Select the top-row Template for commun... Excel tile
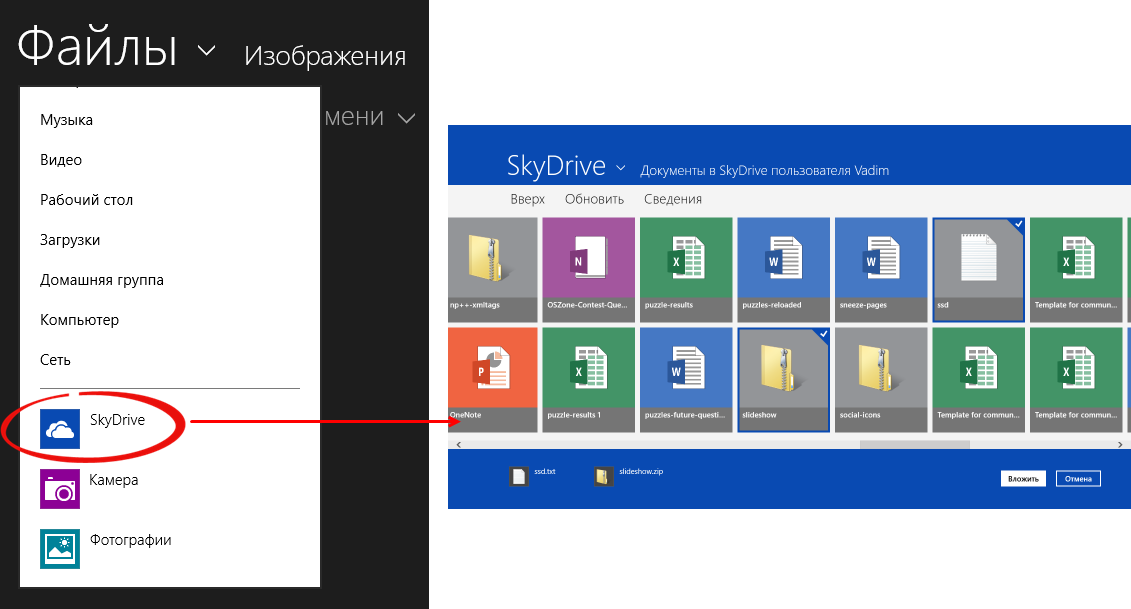This screenshot has width=1131, height=609. 1076,269
